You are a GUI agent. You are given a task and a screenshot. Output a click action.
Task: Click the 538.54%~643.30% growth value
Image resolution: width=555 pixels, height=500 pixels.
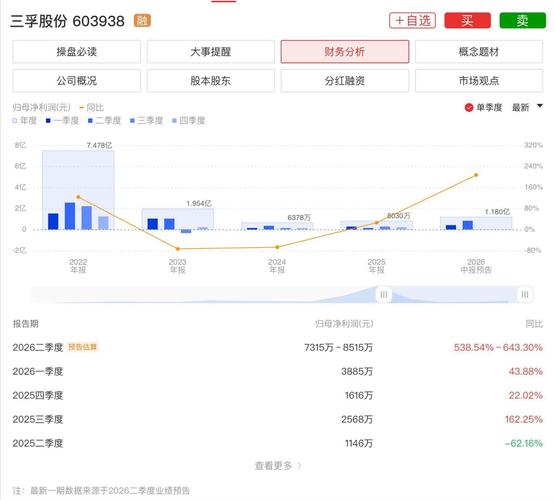(x=498, y=347)
